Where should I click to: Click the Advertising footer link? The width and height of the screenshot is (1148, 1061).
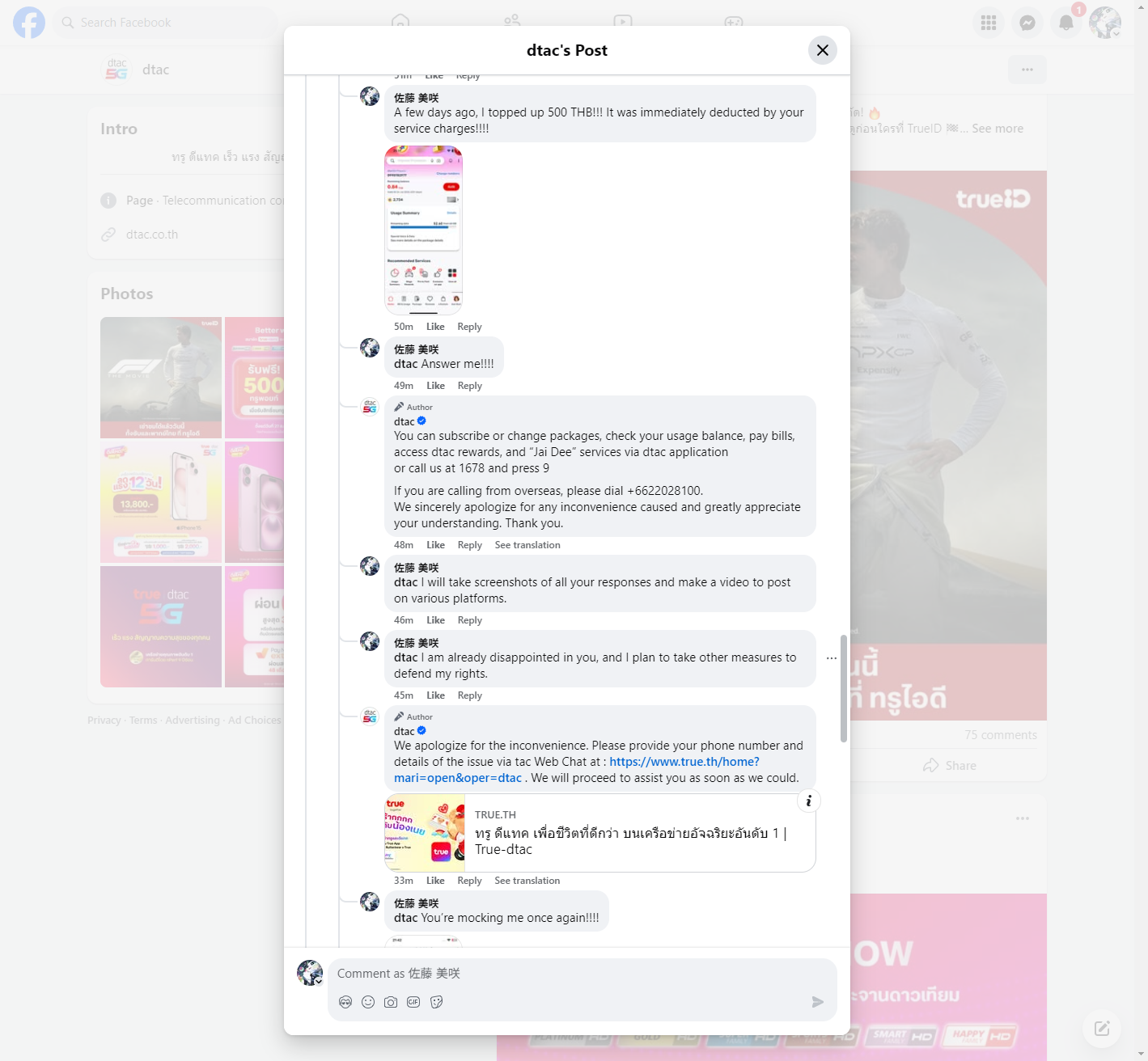pos(193,721)
